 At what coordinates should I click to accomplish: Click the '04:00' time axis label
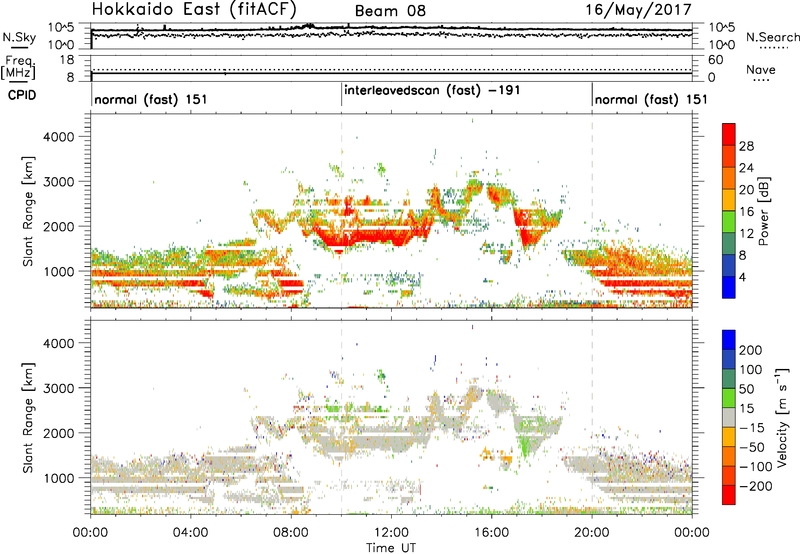[x=190, y=533]
